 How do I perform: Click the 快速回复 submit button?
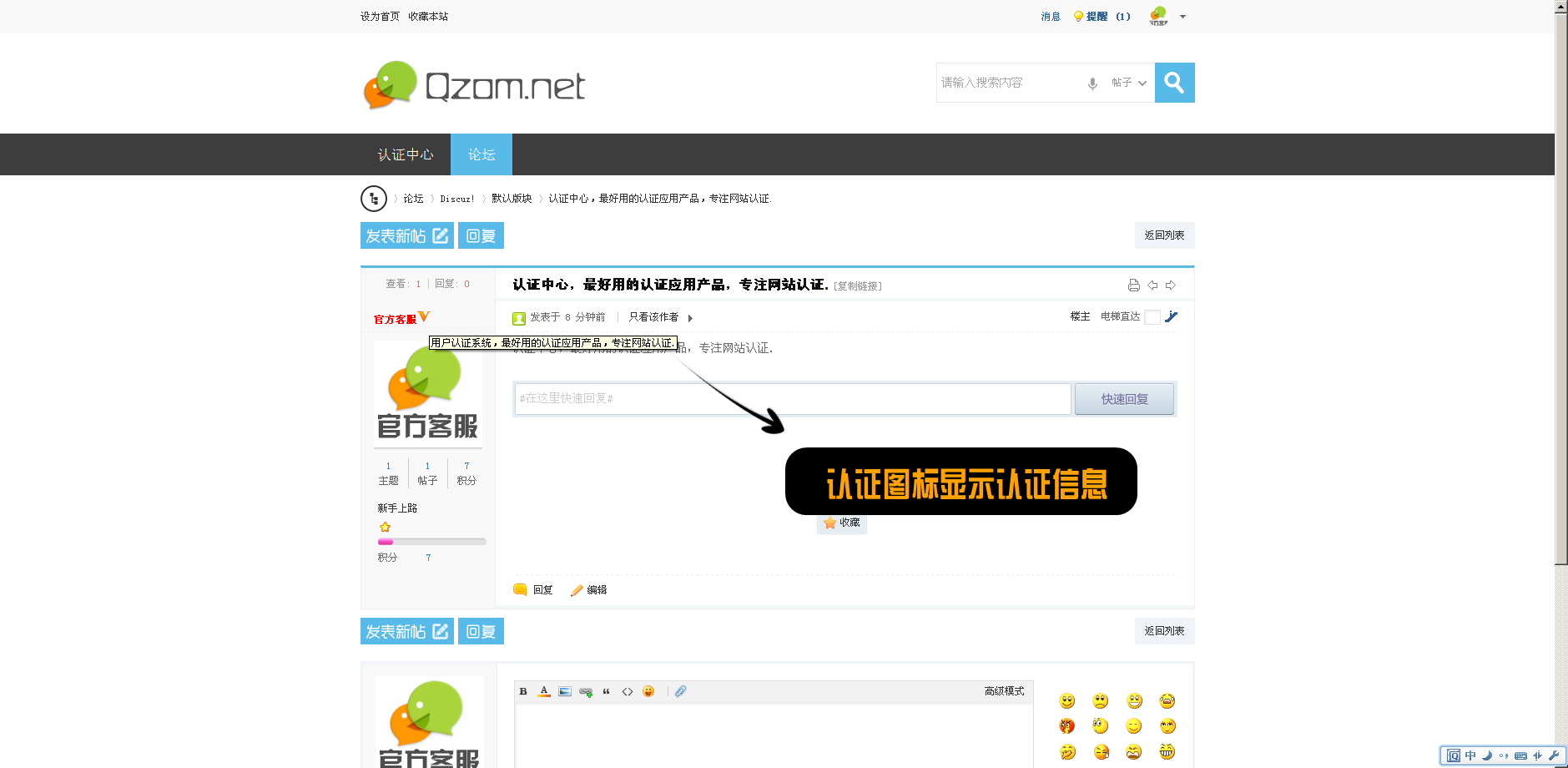click(x=1124, y=399)
